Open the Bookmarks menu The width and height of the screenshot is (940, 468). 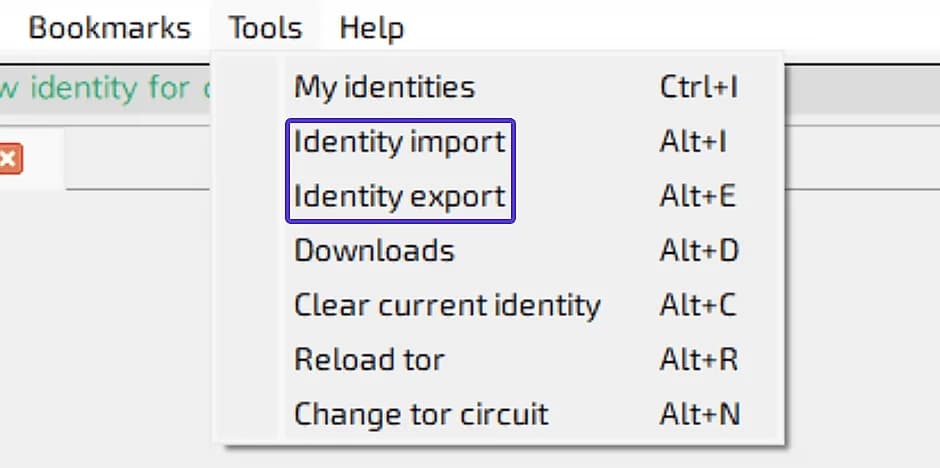click(x=109, y=28)
